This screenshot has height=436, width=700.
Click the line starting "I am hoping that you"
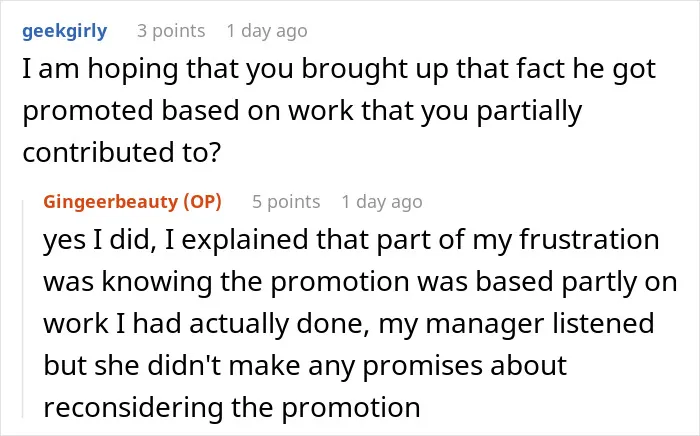339,70
